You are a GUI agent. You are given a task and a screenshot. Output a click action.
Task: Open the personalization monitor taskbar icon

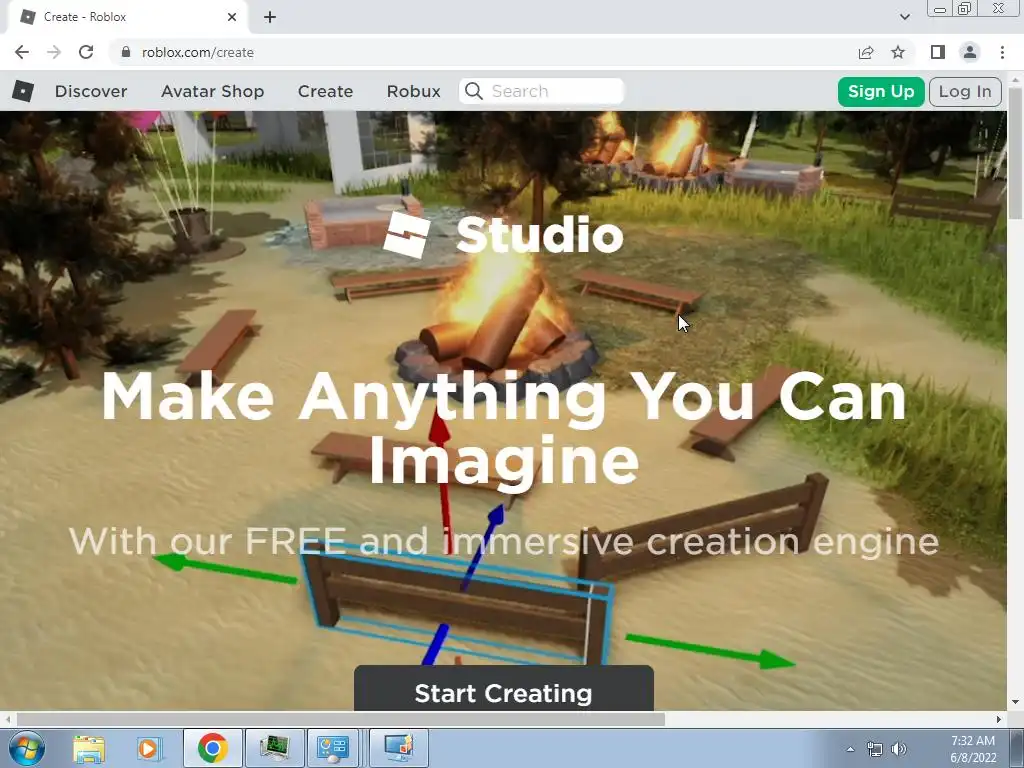(x=399, y=748)
